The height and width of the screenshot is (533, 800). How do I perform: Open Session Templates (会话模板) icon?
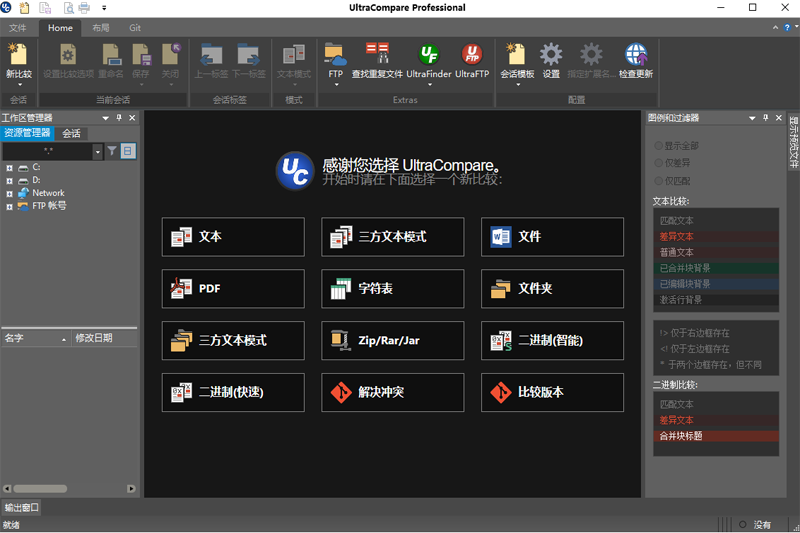pyautogui.click(x=516, y=54)
